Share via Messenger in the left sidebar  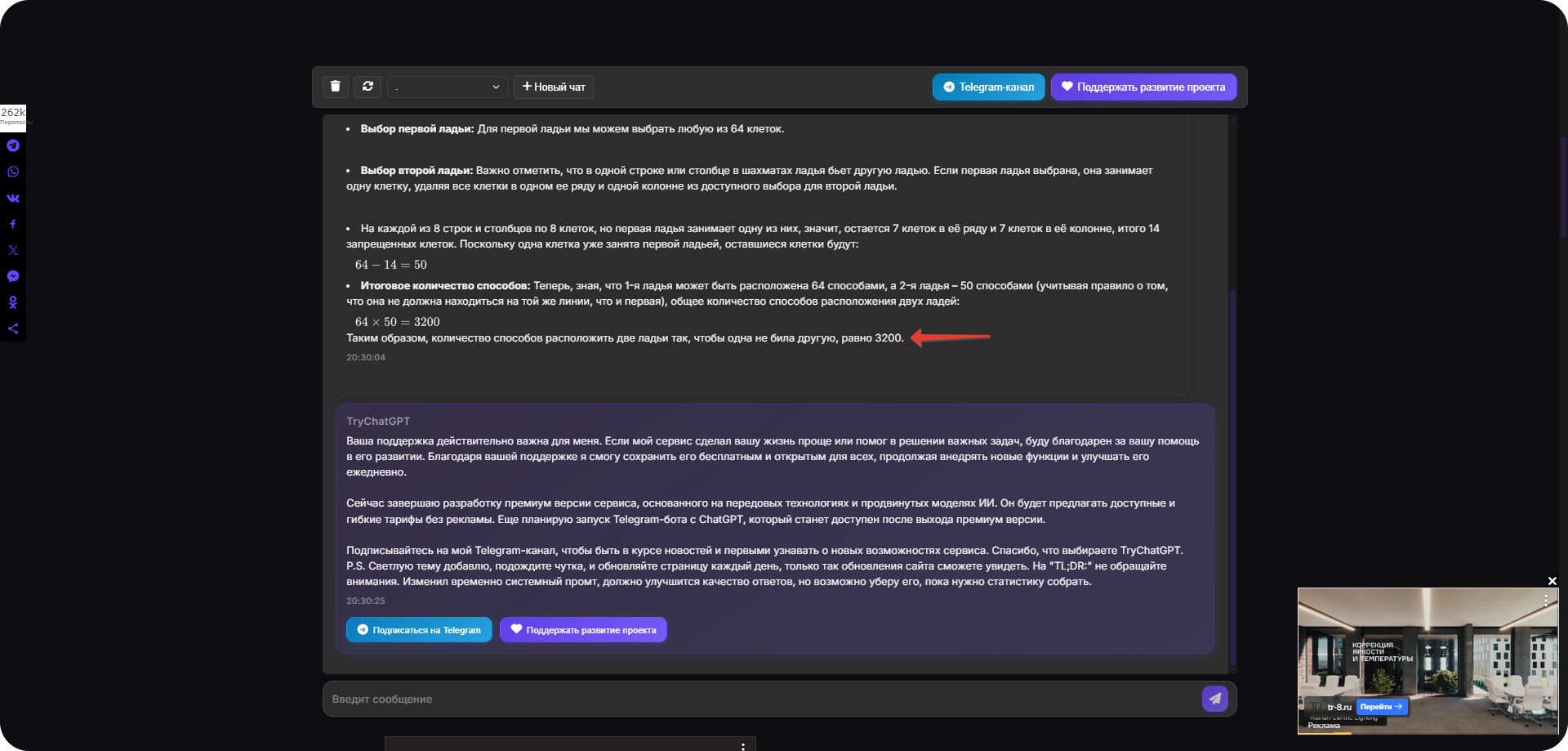tap(13, 276)
